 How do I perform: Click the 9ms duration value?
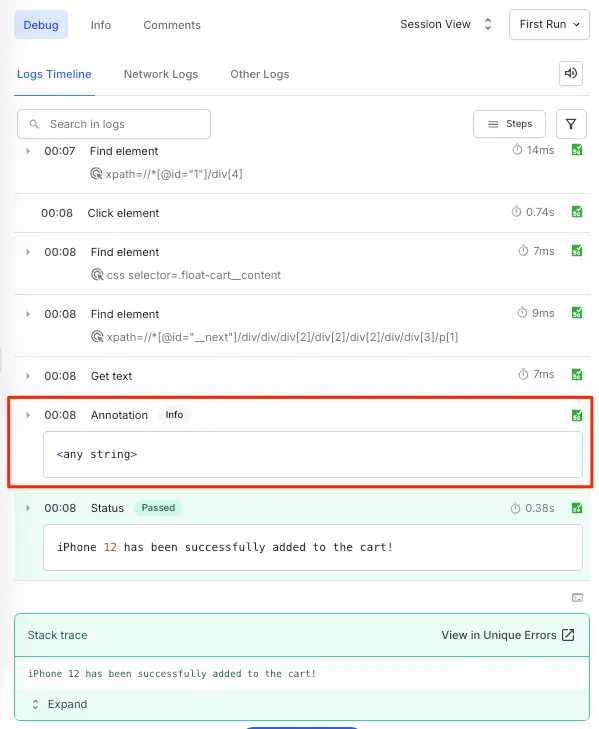[543, 313]
